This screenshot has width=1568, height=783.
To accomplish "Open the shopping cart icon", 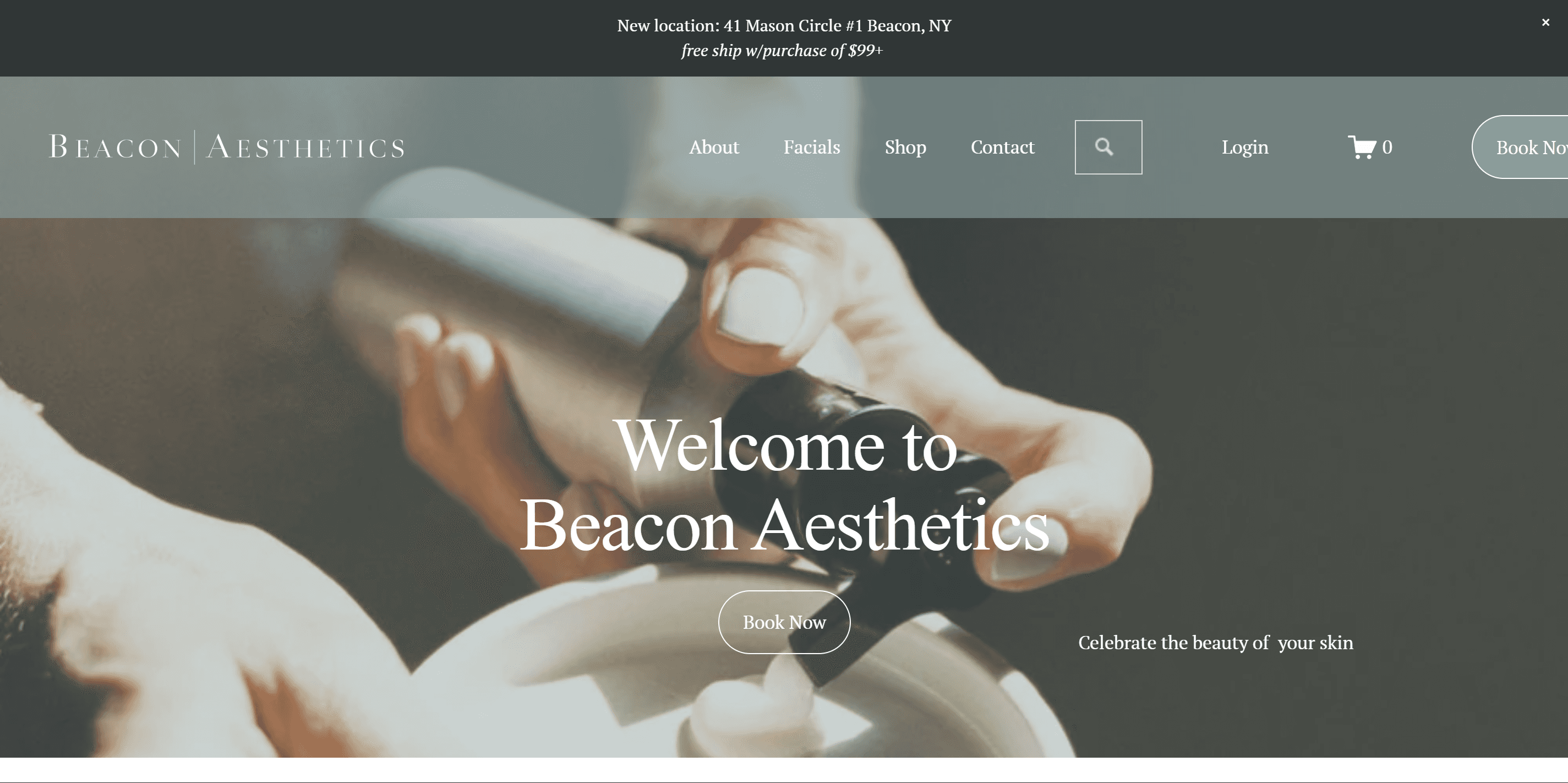I will click(x=1362, y=146).
